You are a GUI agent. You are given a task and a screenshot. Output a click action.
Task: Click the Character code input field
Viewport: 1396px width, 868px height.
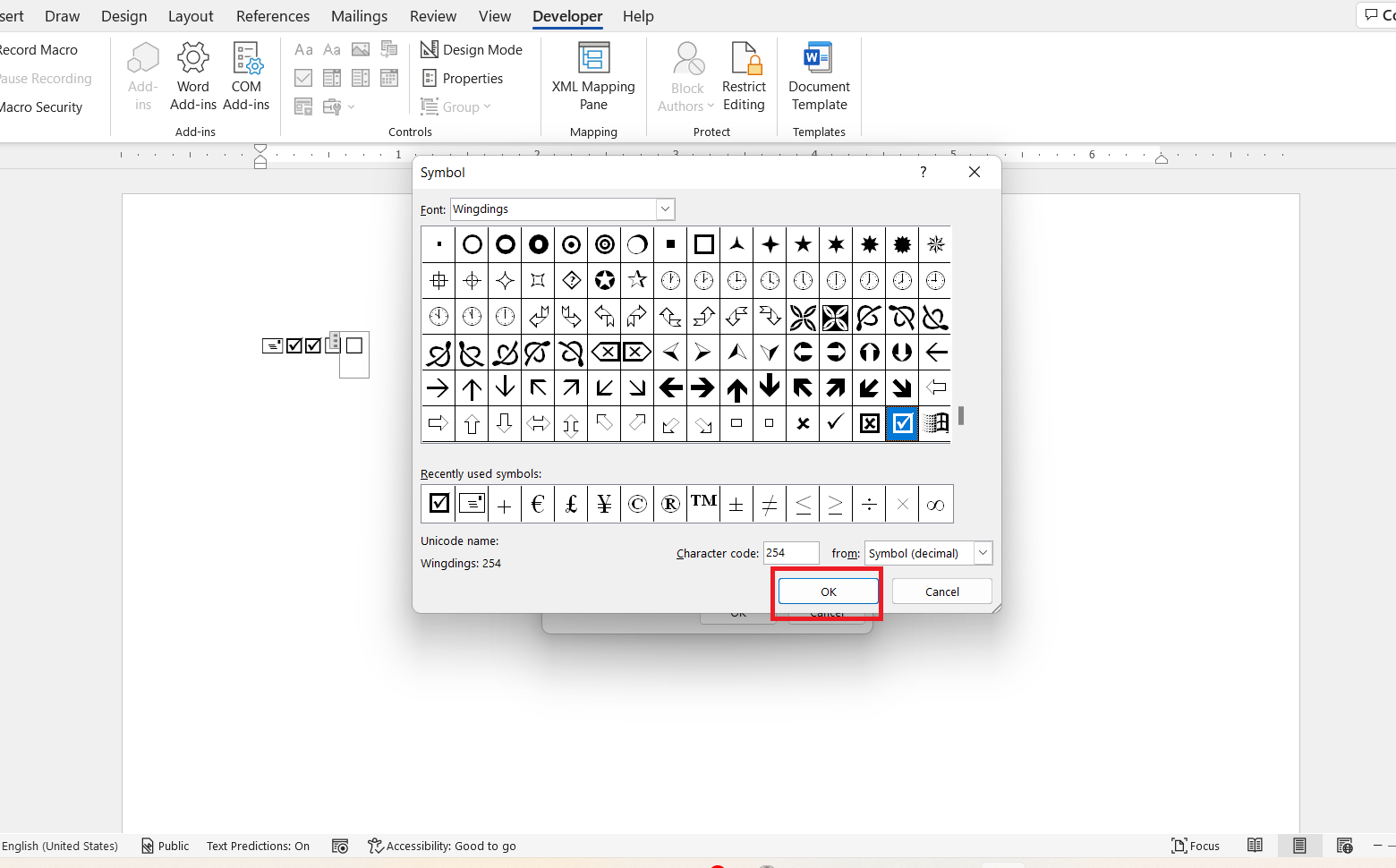click(790, 553)
